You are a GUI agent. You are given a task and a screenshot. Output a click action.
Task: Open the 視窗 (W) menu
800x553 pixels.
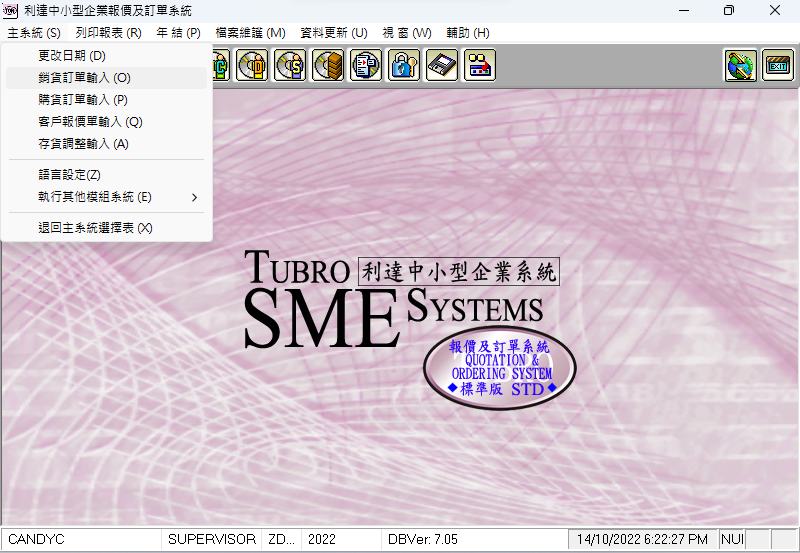407,33
